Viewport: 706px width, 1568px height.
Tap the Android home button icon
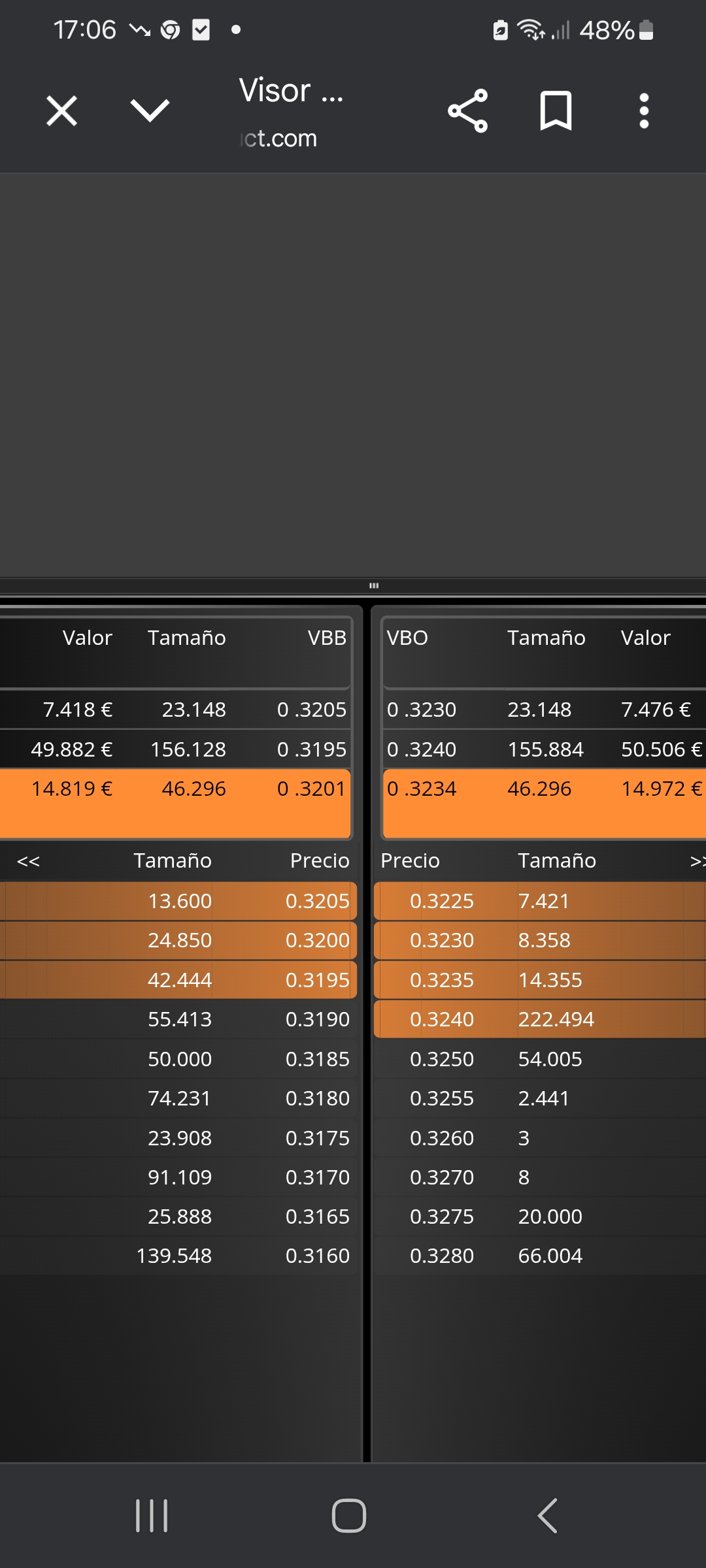click(349, 1515)
